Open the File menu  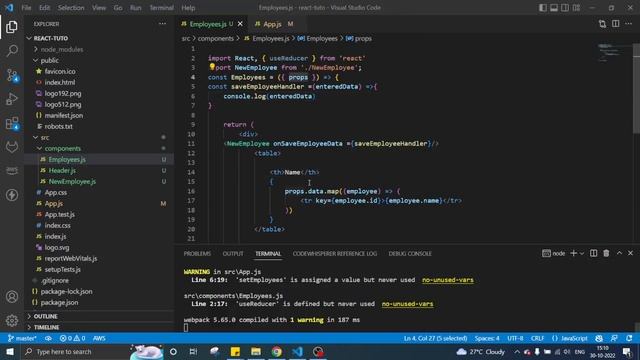click(x=26, y=8)
